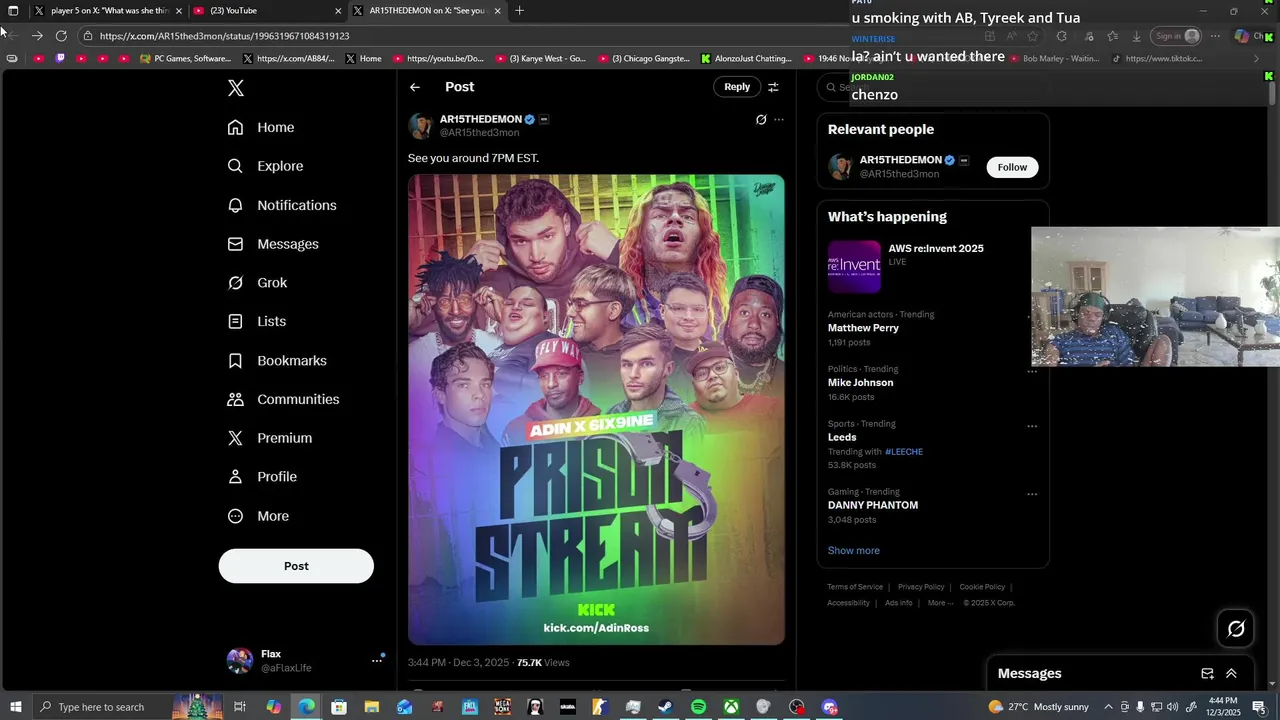Viewport: 1280px width, 720px height.
Task: Open Spotify from the taskbar
Action: tap(698, 707)
